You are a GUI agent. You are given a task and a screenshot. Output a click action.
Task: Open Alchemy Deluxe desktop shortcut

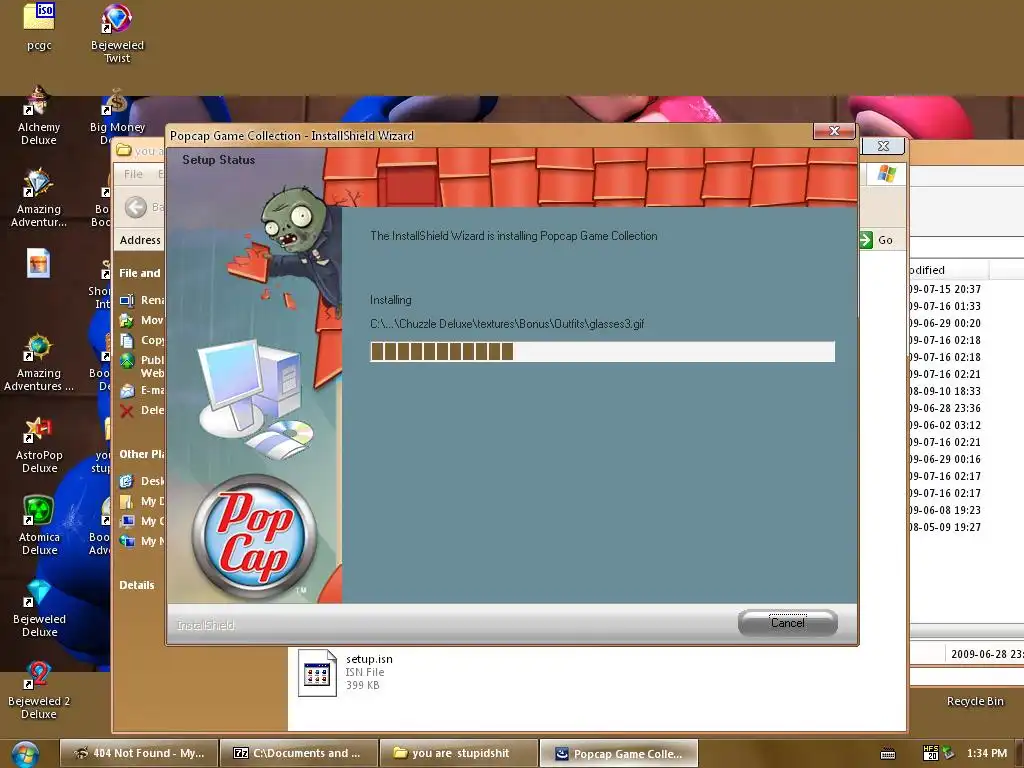click(39, 116)
